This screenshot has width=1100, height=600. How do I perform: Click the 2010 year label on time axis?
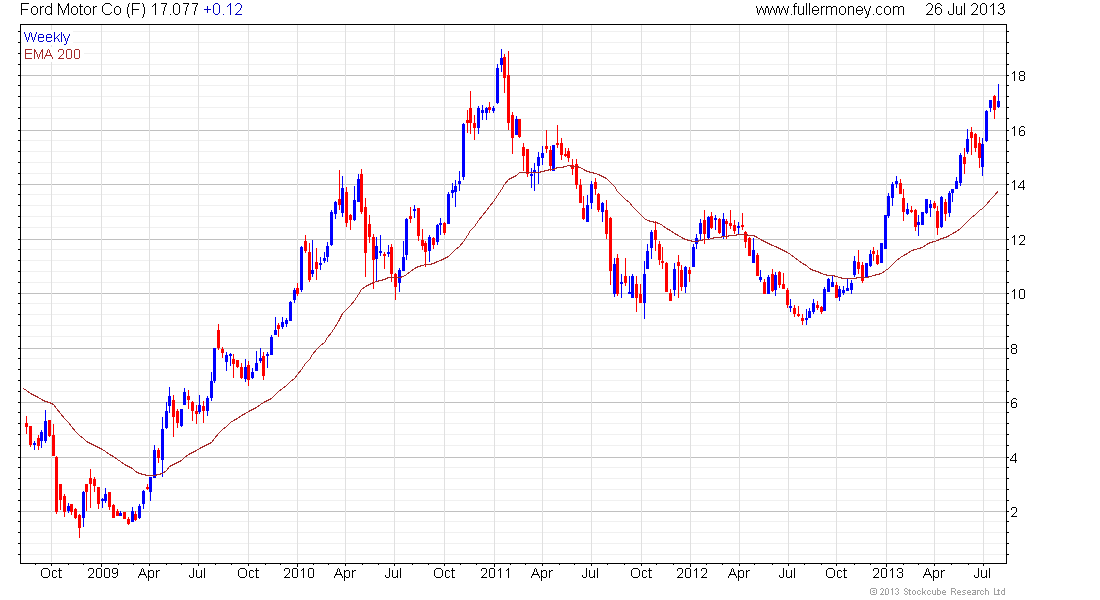click(299, 573)
